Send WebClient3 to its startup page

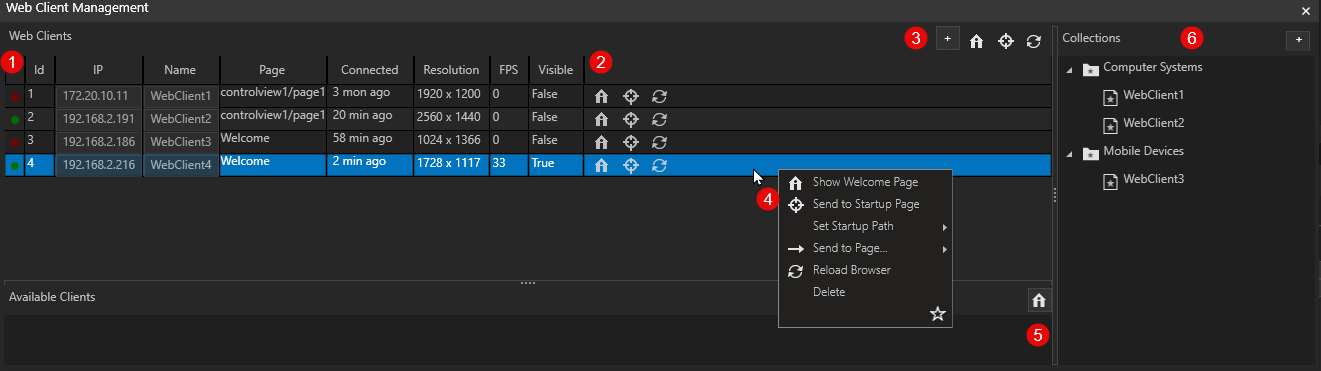[x=631, y=142]
